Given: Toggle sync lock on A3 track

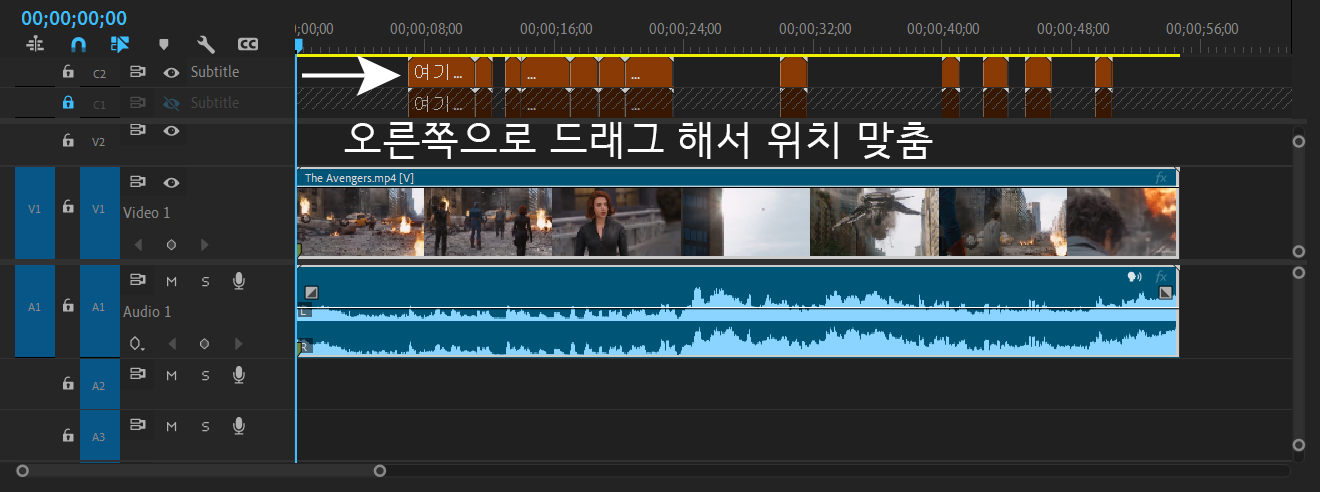Looking at the screenshot, I should (x=138, y=426).
